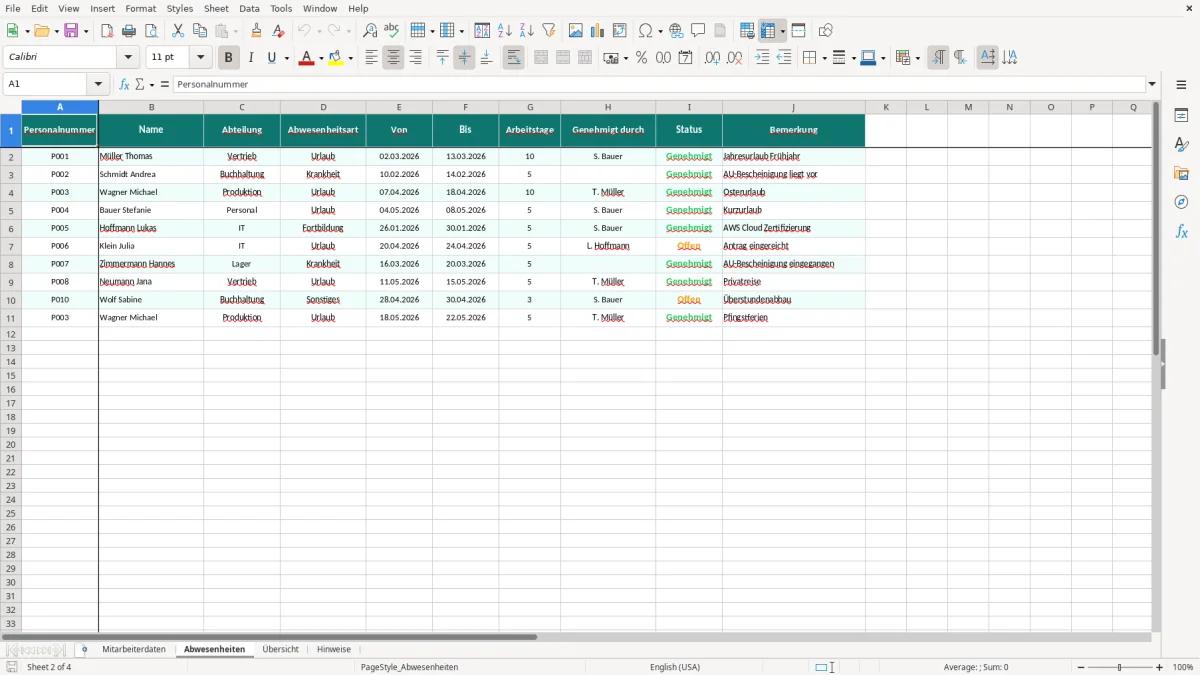
Task: Toggle Italic formatting
Action: [251, 58]
